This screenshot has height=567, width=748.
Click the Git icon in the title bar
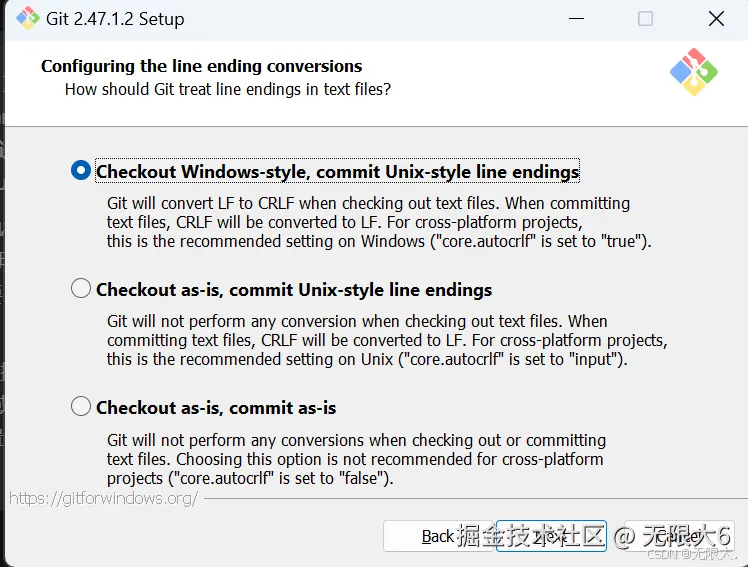(26, 19)
